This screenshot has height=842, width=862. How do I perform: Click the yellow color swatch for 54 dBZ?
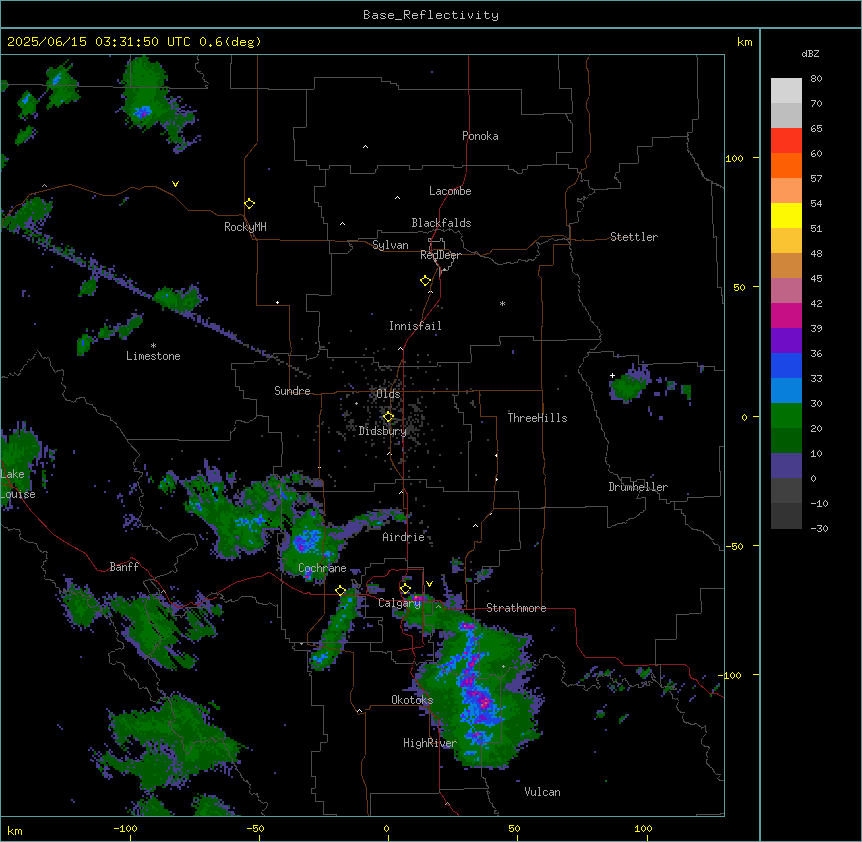pos(786,215)
